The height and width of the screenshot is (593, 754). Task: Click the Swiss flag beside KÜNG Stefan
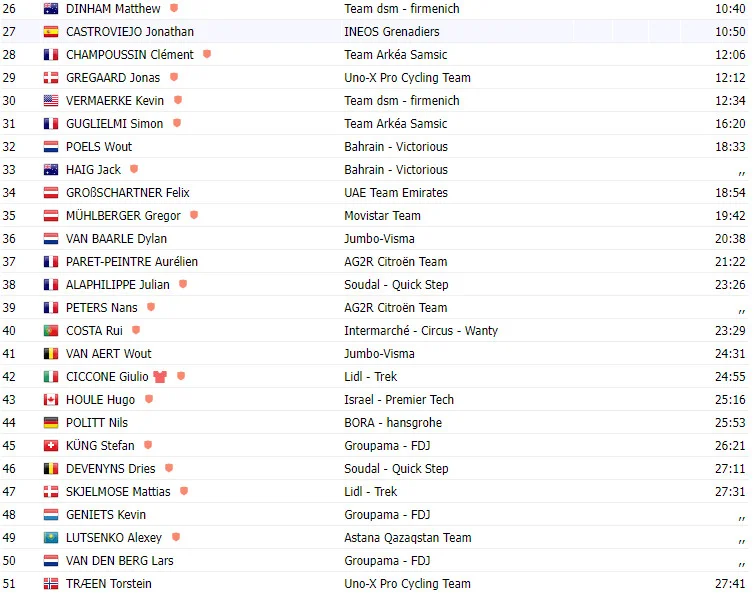pyautogui.click(x=50, y=446)
